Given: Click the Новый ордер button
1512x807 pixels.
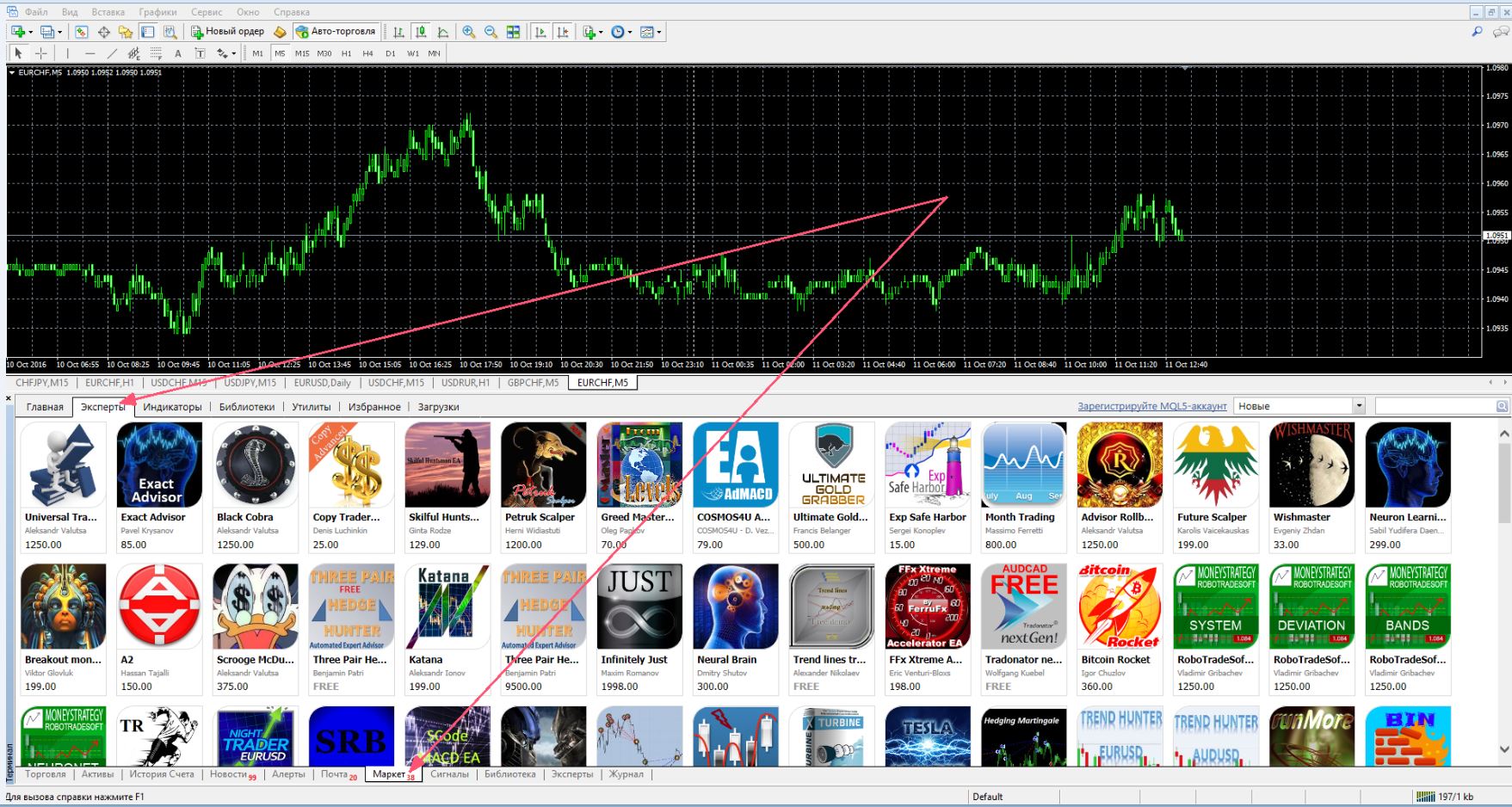Looking at the screenshot, I should (x=228, y=32).
